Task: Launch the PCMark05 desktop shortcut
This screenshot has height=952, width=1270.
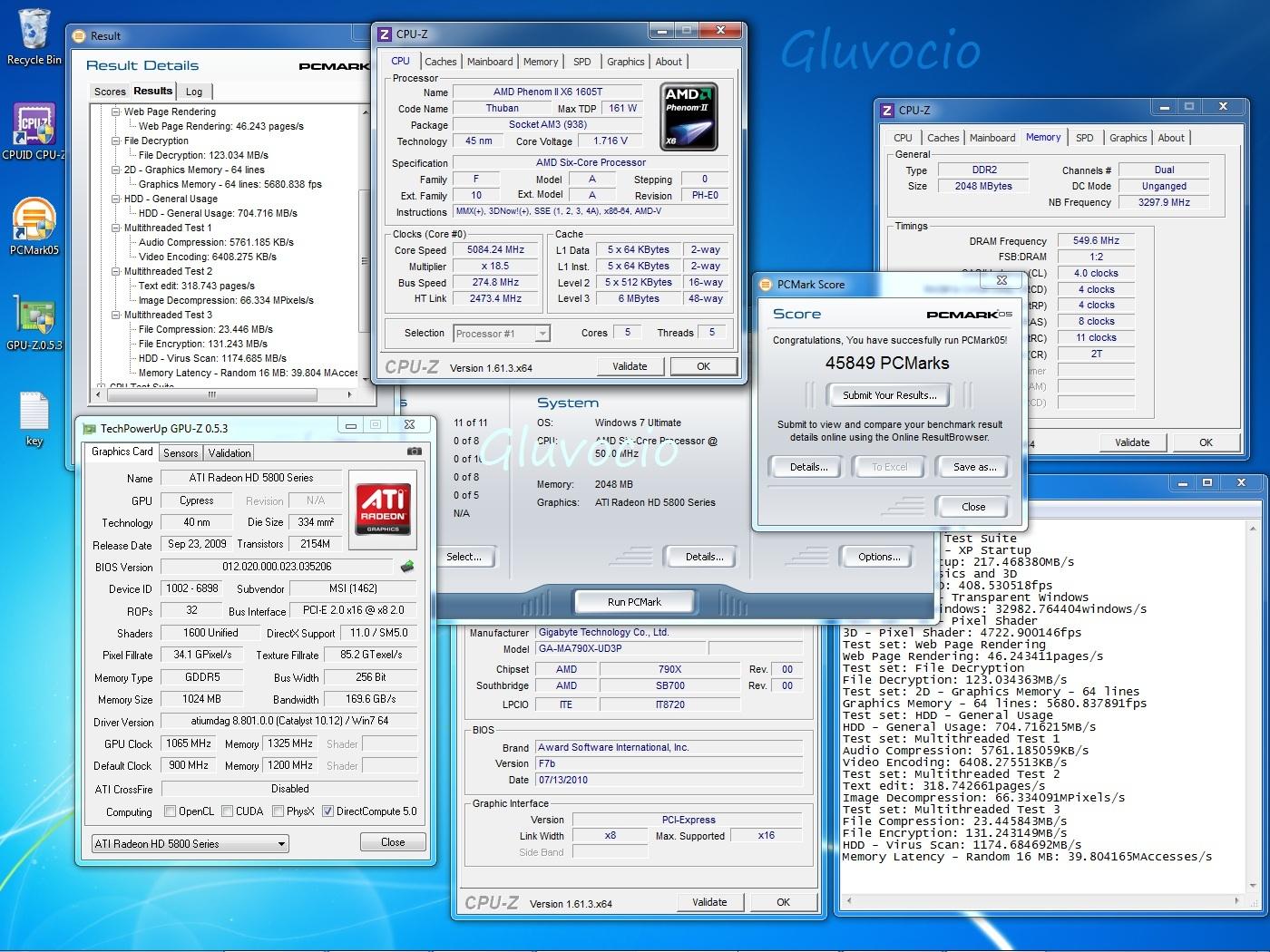Action: point(34,227)
